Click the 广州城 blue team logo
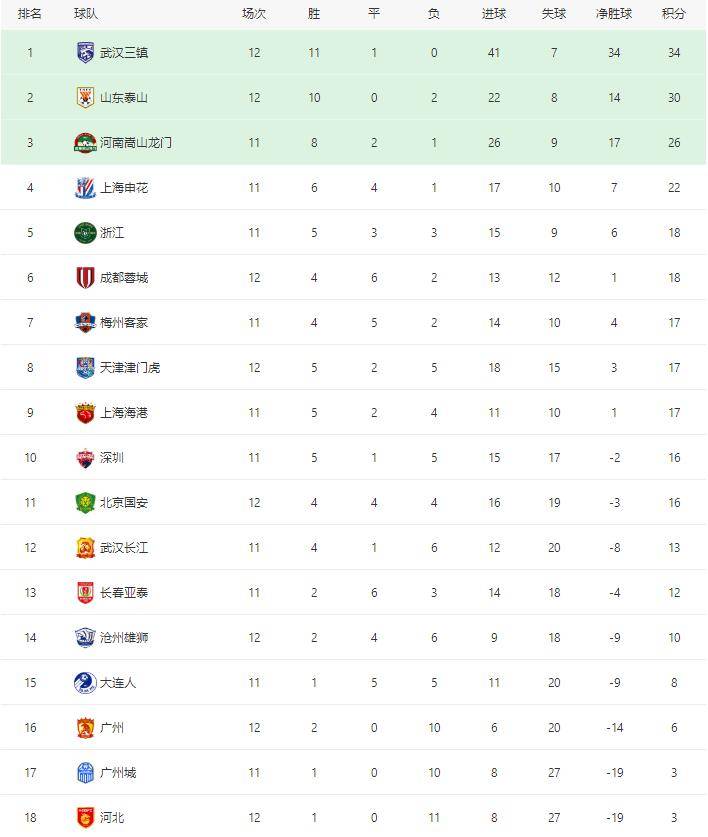This screenshot has width=708, height=837. point(85,773)
